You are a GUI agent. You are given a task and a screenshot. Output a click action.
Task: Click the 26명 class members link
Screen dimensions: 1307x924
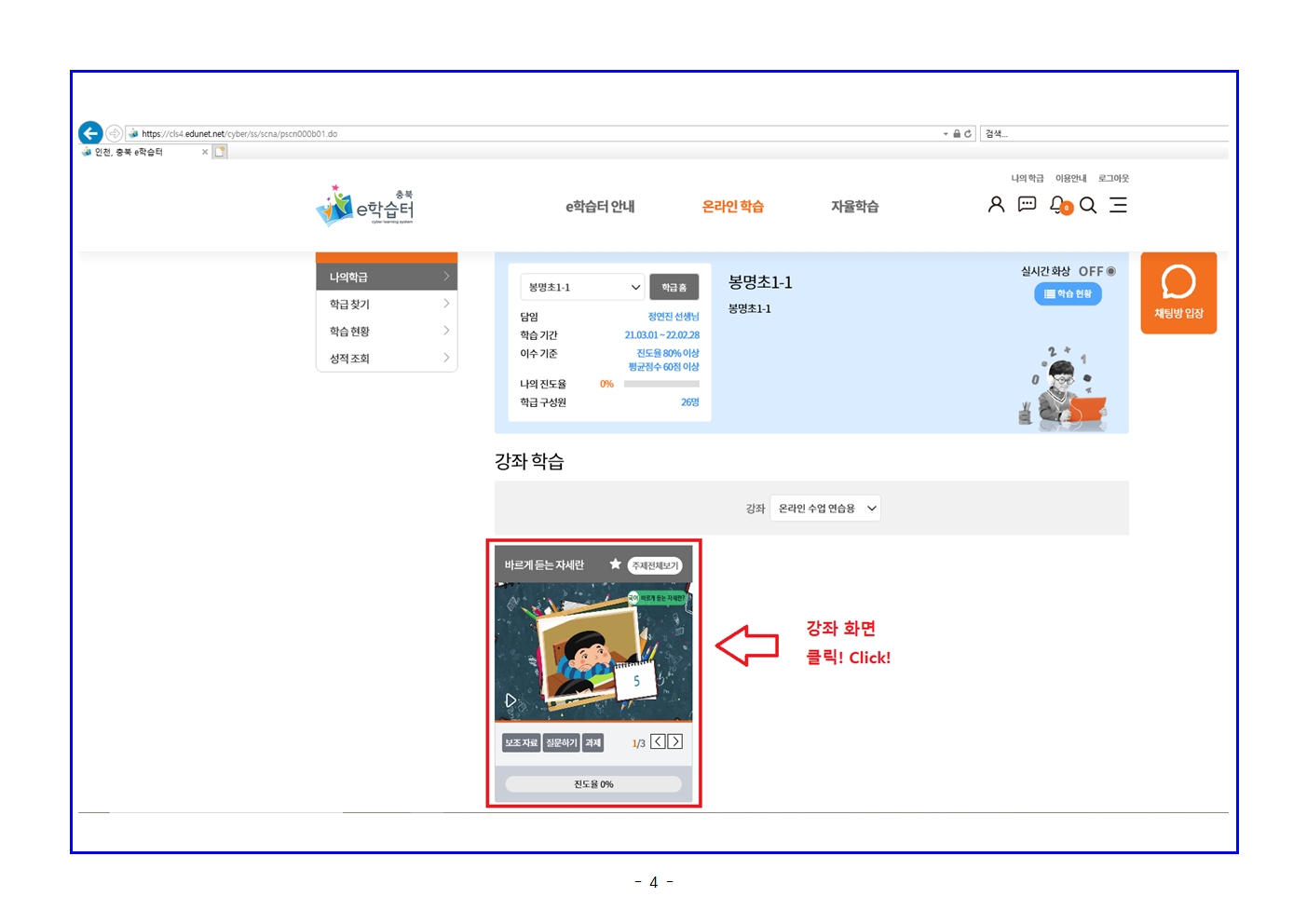[689, 402]
